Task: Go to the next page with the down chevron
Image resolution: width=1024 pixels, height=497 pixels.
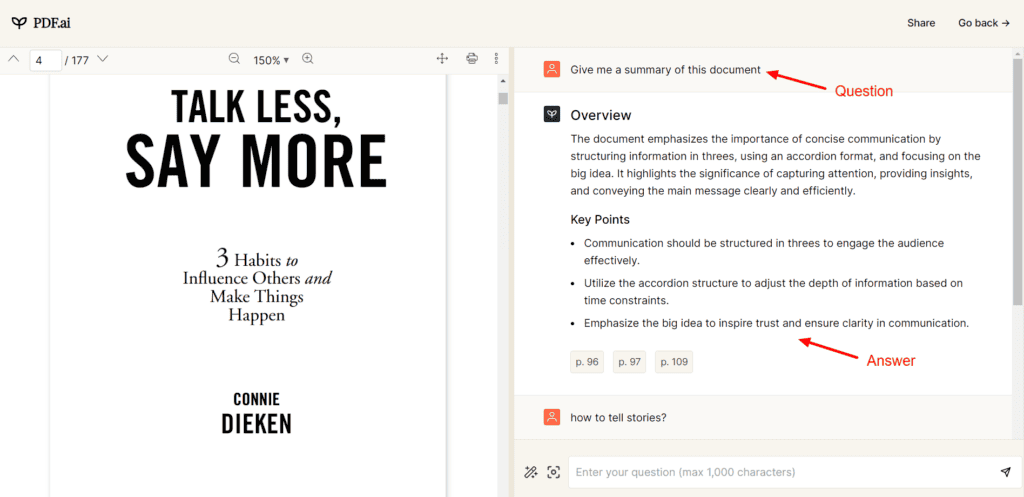Action: point(102,59)
